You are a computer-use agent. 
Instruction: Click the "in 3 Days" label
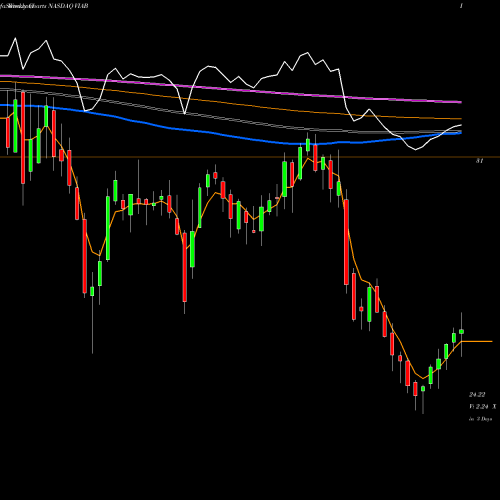click(480, 419)
